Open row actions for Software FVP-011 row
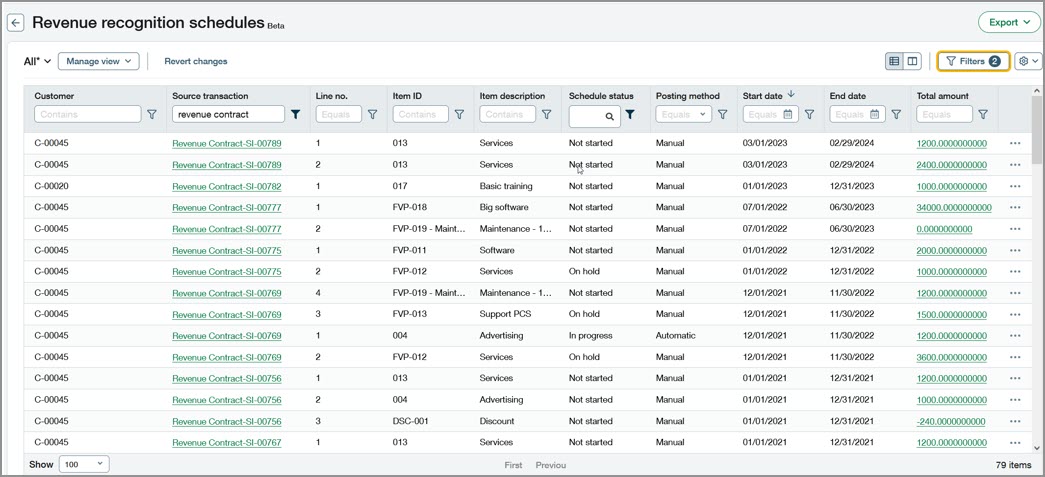The image size is (1045, 477). [x=1015, y=250]
